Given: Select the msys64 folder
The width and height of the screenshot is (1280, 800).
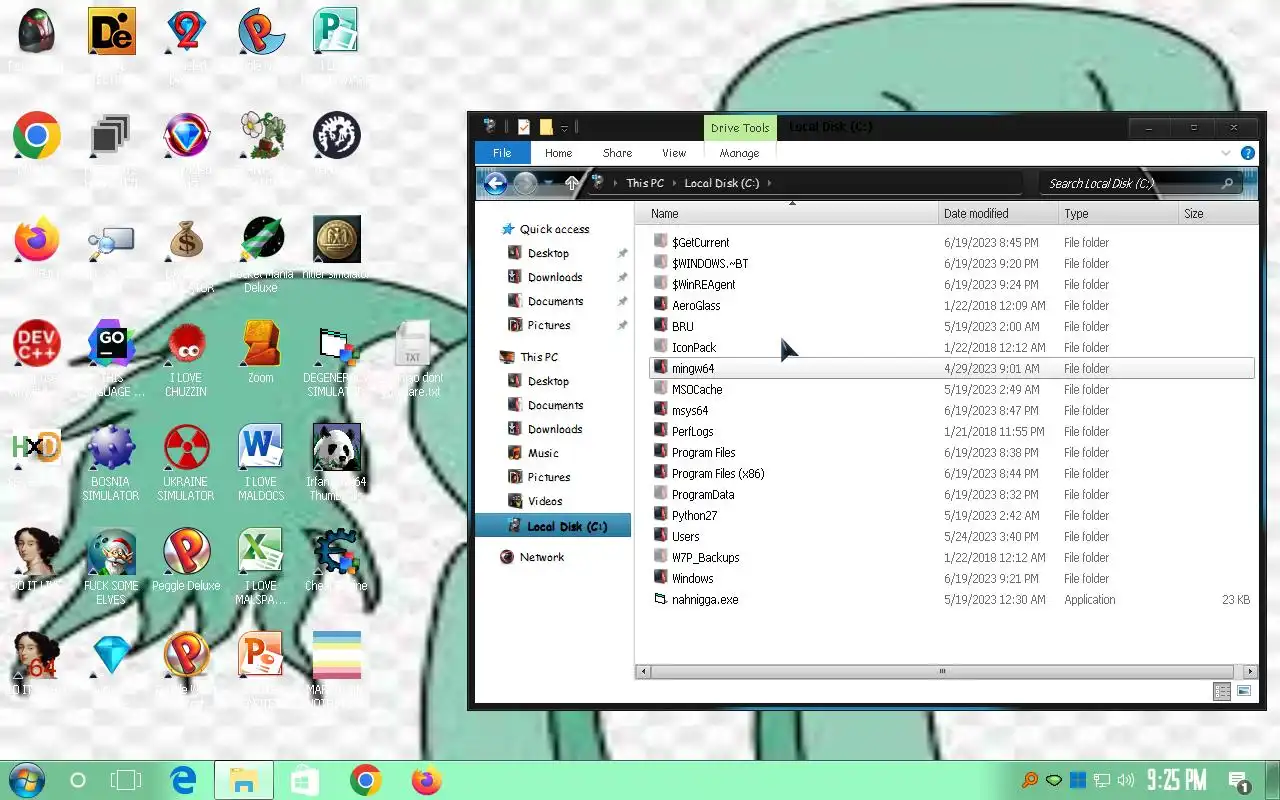Looking at the screenshot, I should [x=690, y=410].
